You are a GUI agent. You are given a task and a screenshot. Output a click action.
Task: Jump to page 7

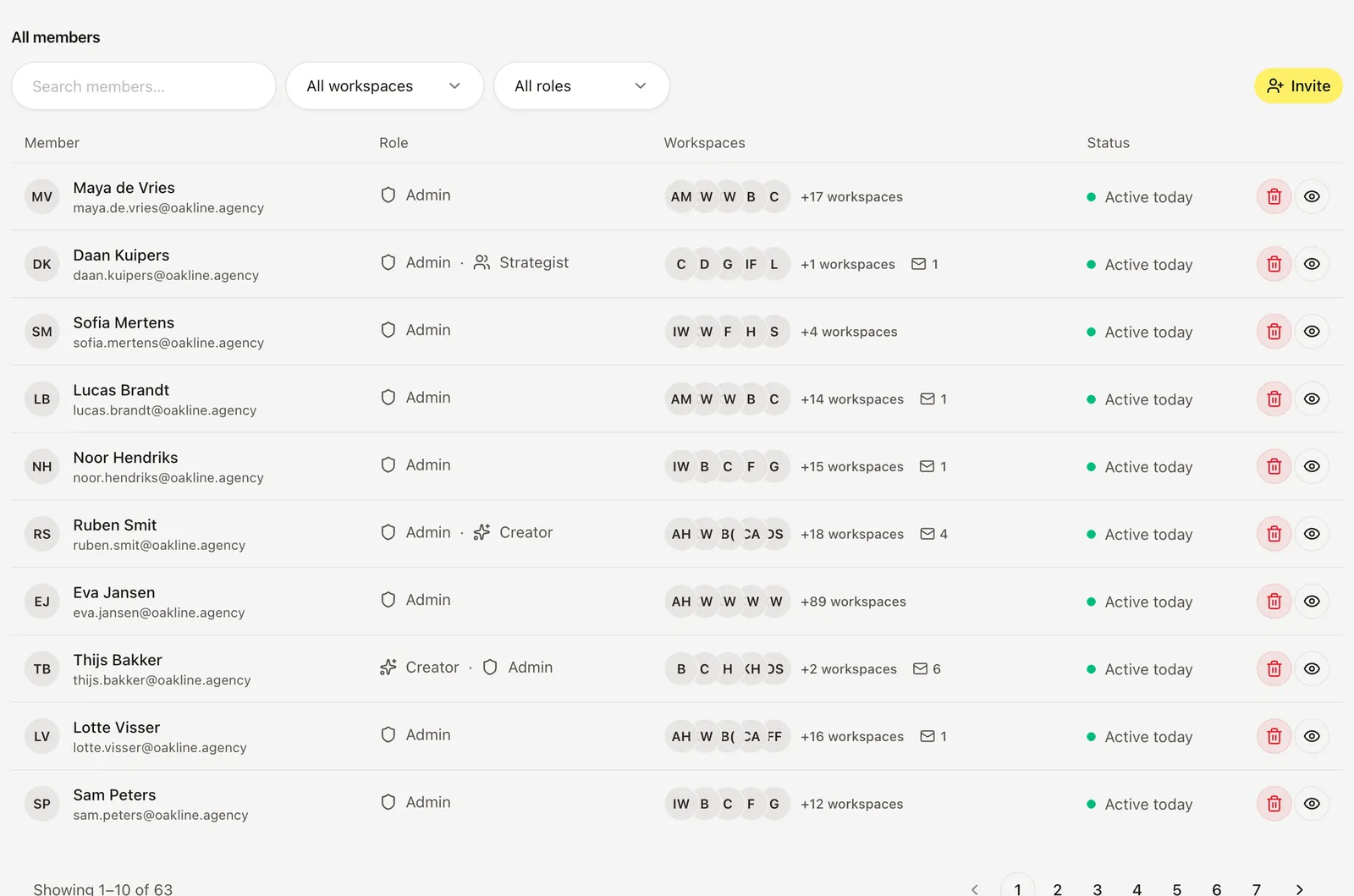click(x=1257, y=889)
